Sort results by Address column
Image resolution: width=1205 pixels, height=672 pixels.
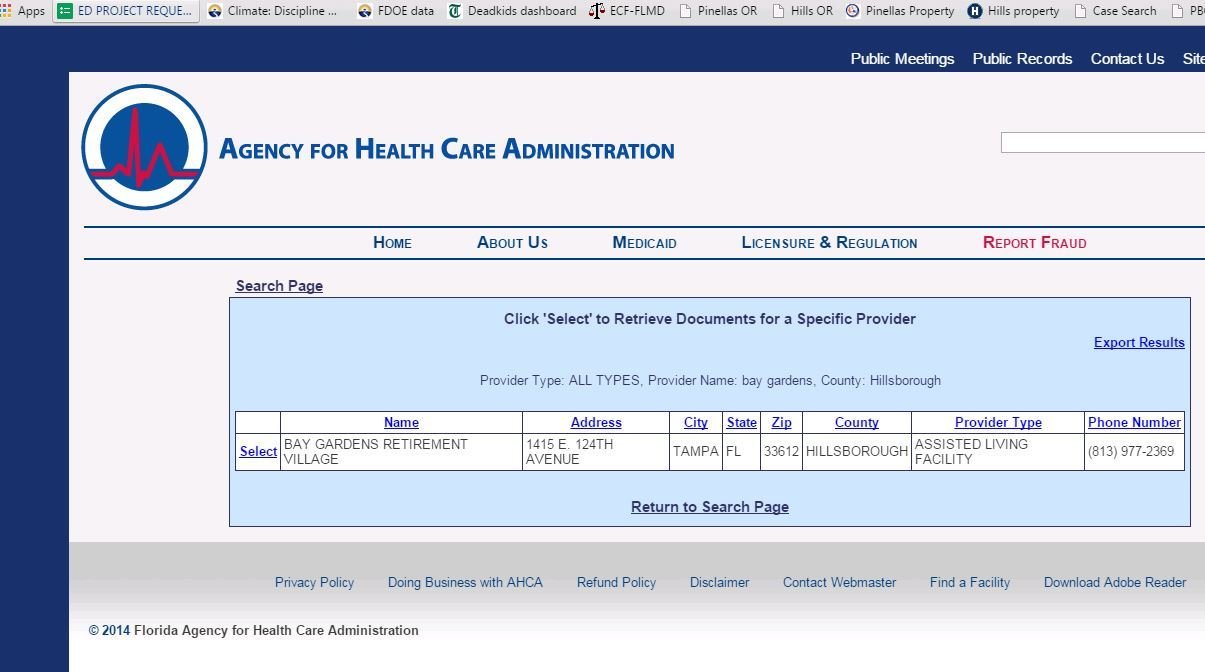[x=596, y=423]
